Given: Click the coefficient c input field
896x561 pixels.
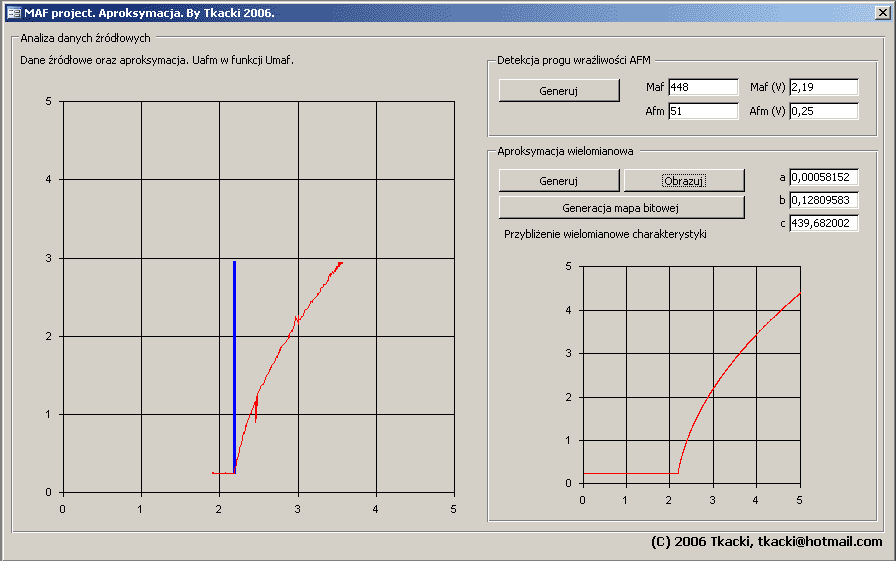Looking at the screenshot, I should click(x=823, y=223).
